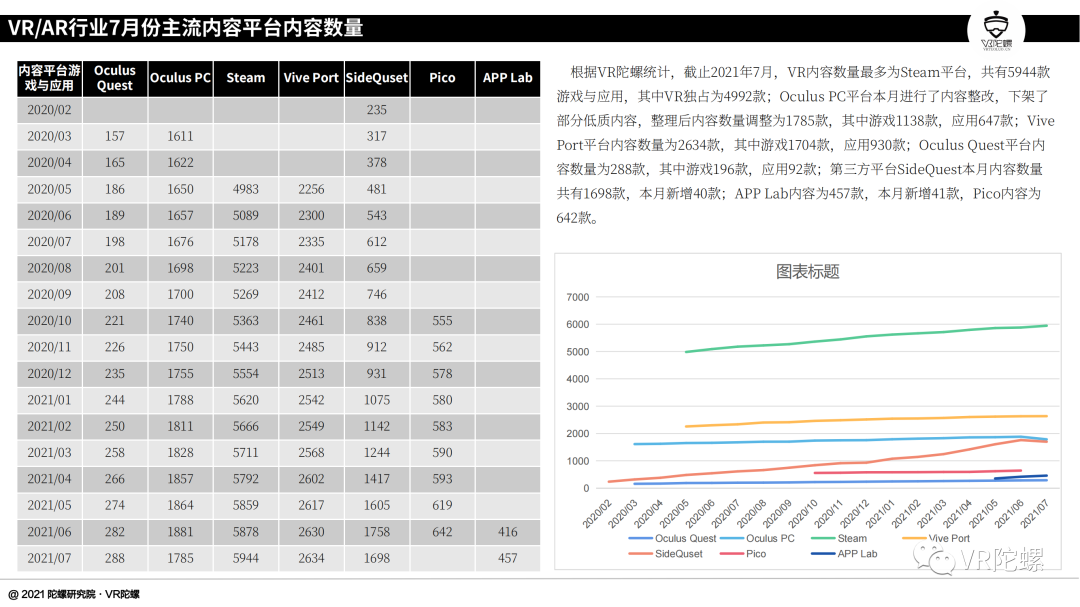The width and height of the screenshot is (1080, 607).
Task: Select the "7000" y-axis label on the chart
Action: tap(578, 297)
